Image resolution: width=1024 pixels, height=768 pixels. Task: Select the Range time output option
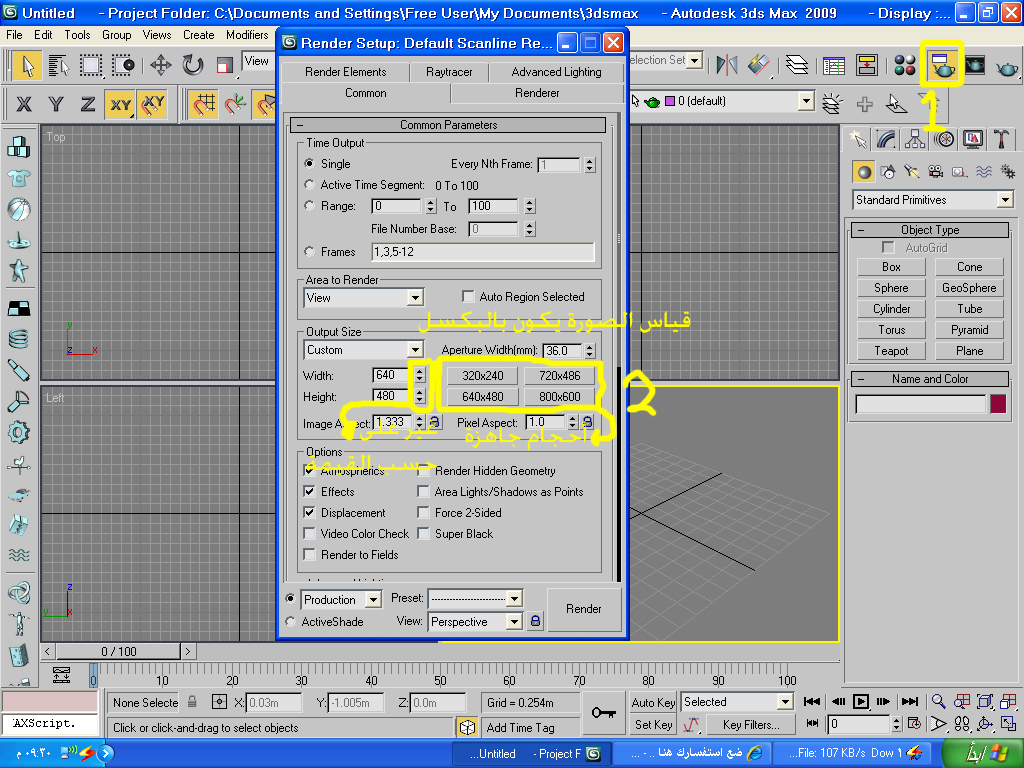point(310,206)
